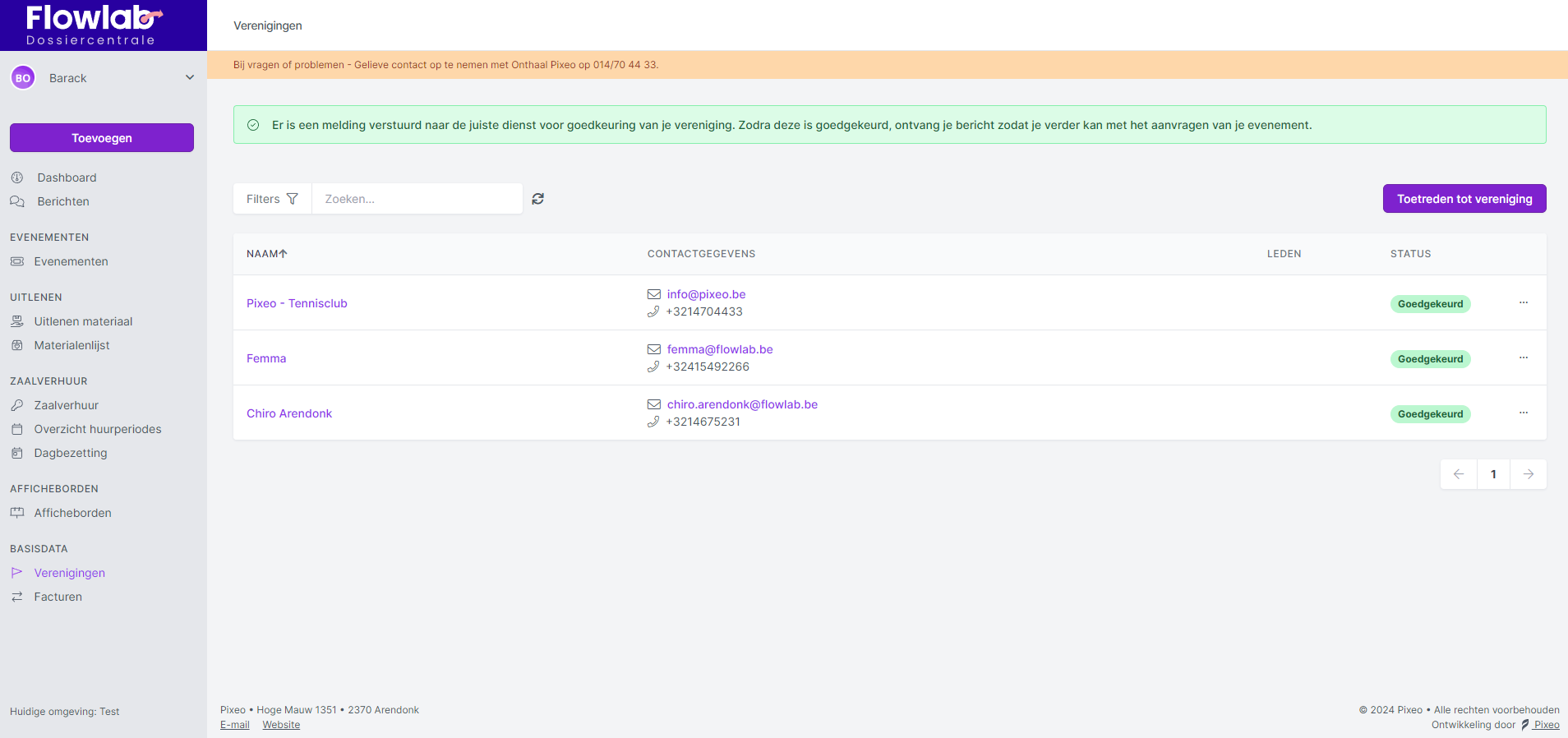This screenshot has height=738, width=1568.
Task: Go to next page arrow
Action: (x=1528, y=474)
